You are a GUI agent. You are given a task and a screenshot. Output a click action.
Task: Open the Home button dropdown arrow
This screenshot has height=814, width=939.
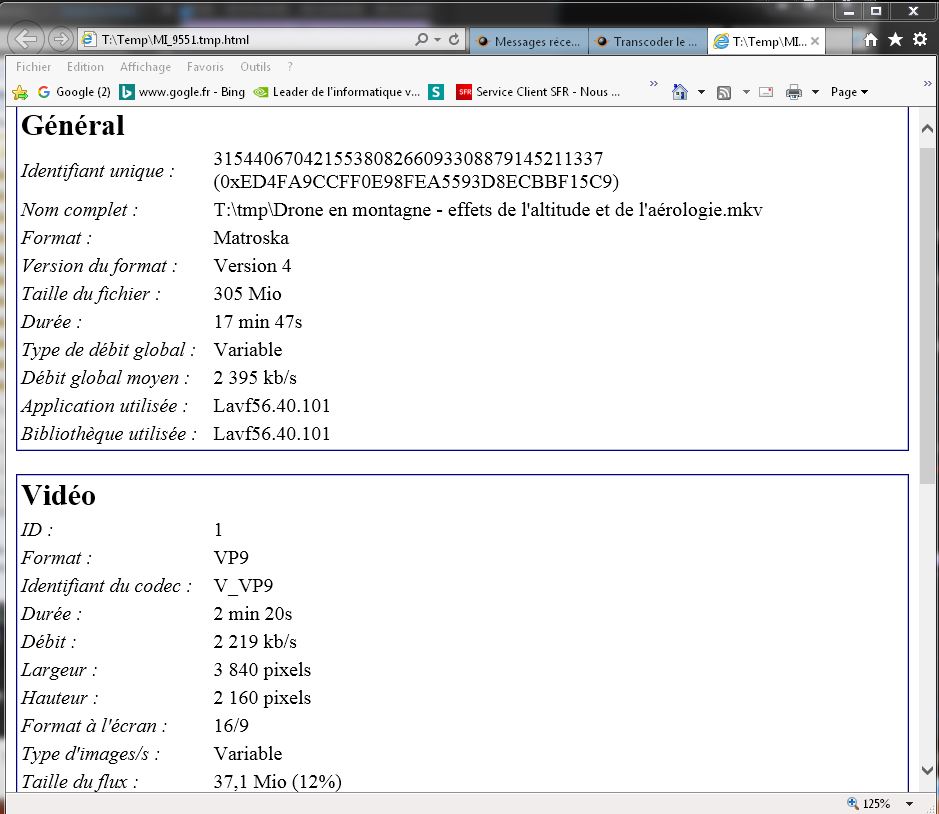click(x=701, y=92)
